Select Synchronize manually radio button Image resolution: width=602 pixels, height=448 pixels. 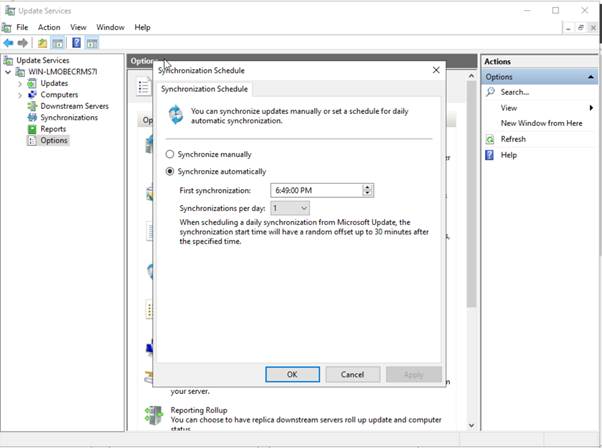coord(170,154)
